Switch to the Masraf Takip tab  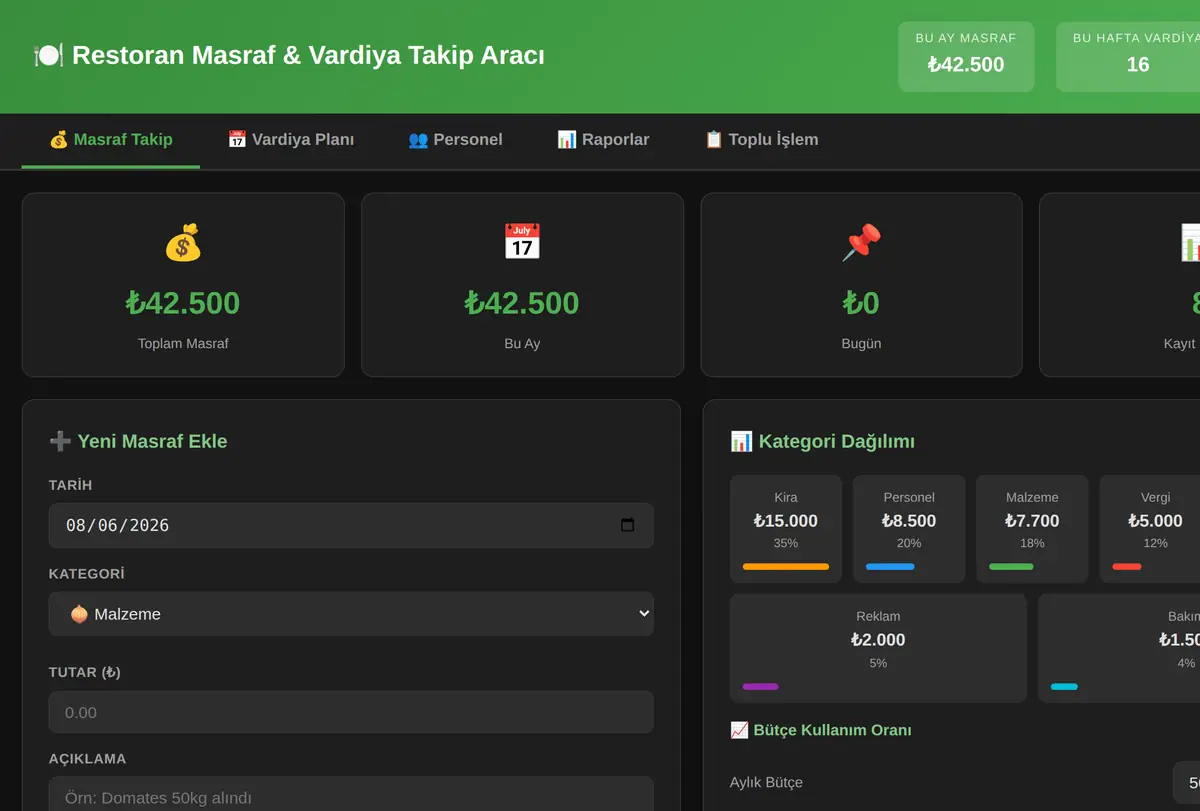111,140
